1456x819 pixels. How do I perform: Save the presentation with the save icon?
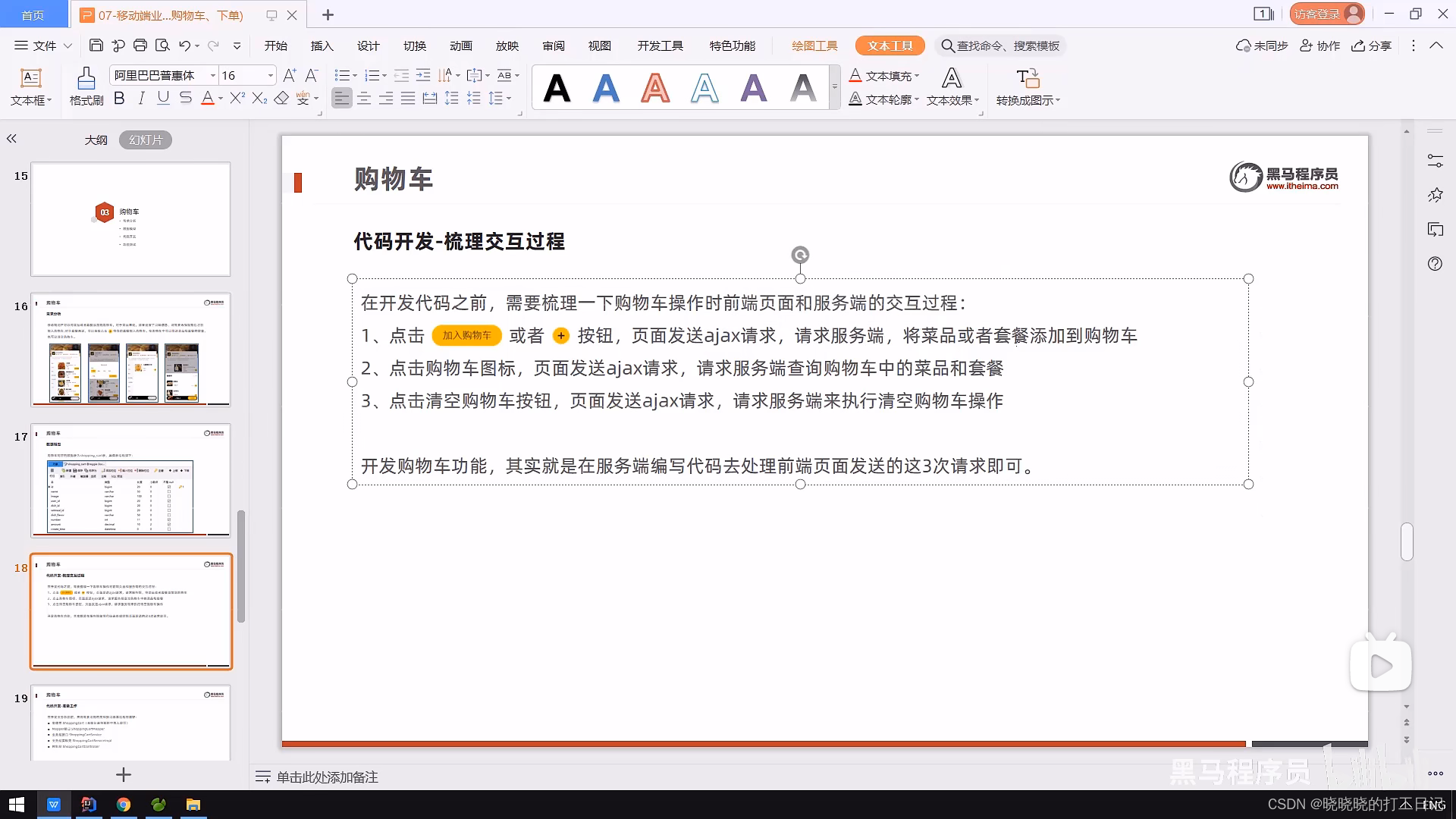pyautogui.click(x=96, y=45)
